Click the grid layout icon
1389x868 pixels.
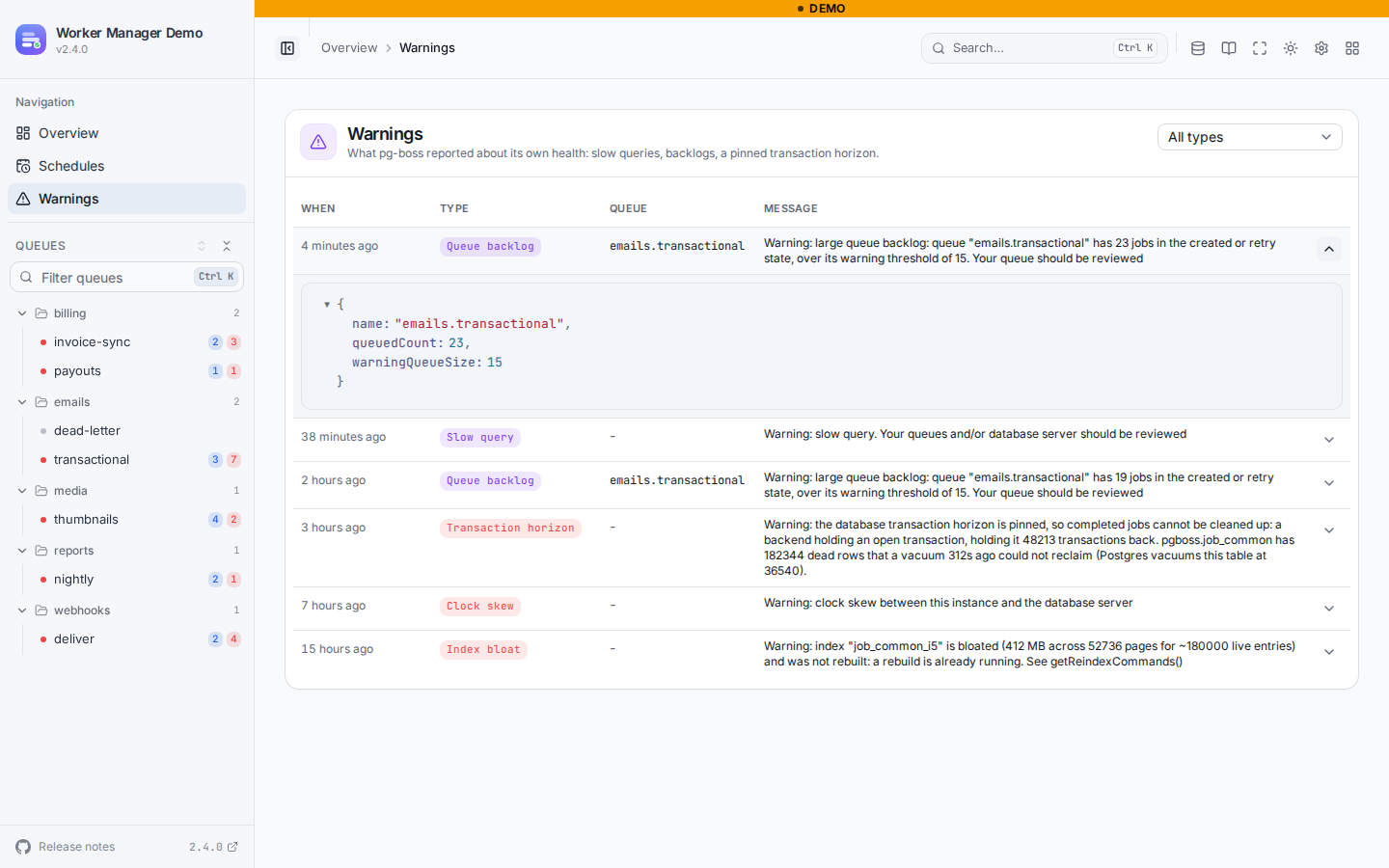click(1352, 48)
